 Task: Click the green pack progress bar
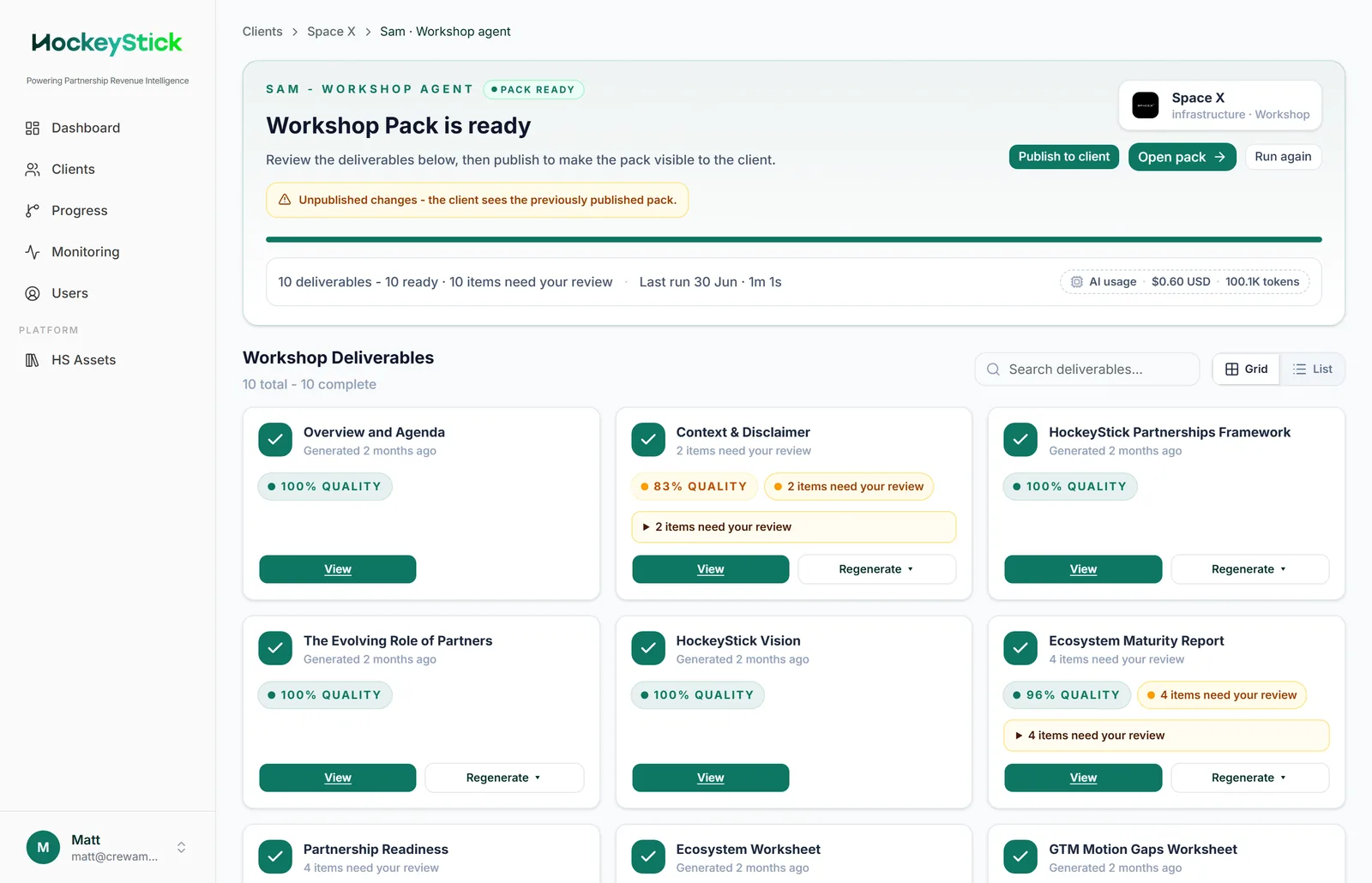[x=794, y=239]
